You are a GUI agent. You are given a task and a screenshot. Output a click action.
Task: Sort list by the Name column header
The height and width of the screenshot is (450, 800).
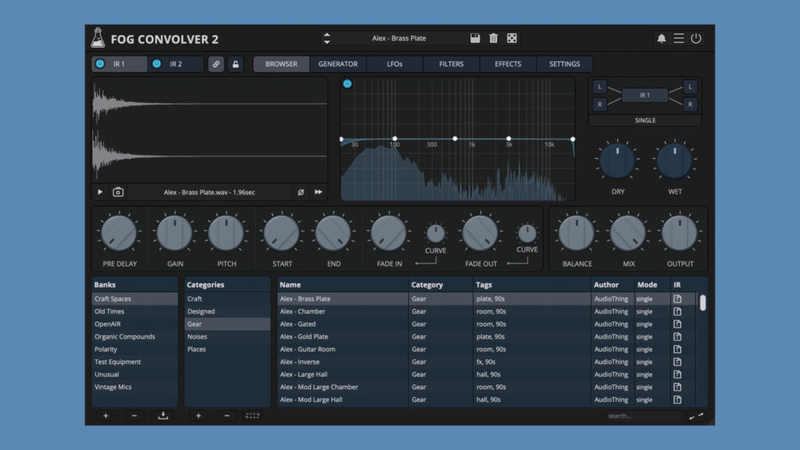(x=343, y=285)
